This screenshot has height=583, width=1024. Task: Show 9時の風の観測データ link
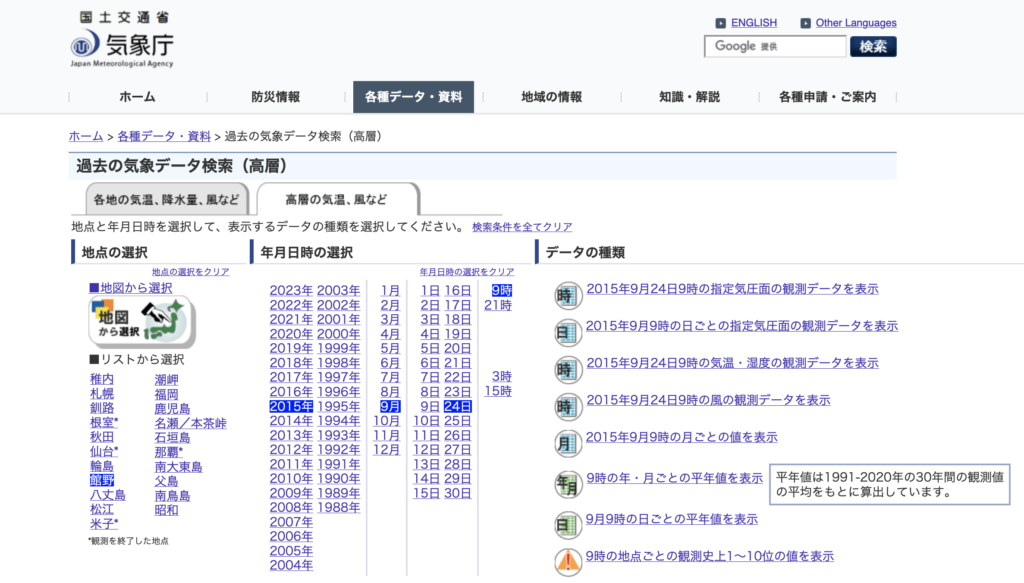click(708, 400)
